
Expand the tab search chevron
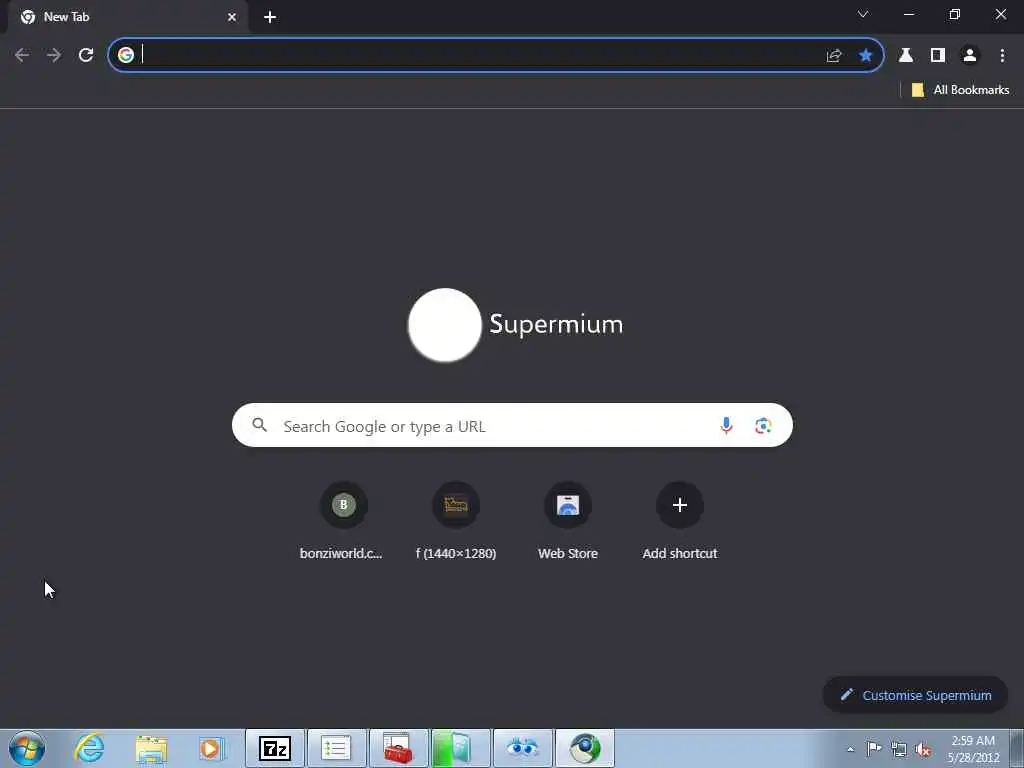[863, 14]
